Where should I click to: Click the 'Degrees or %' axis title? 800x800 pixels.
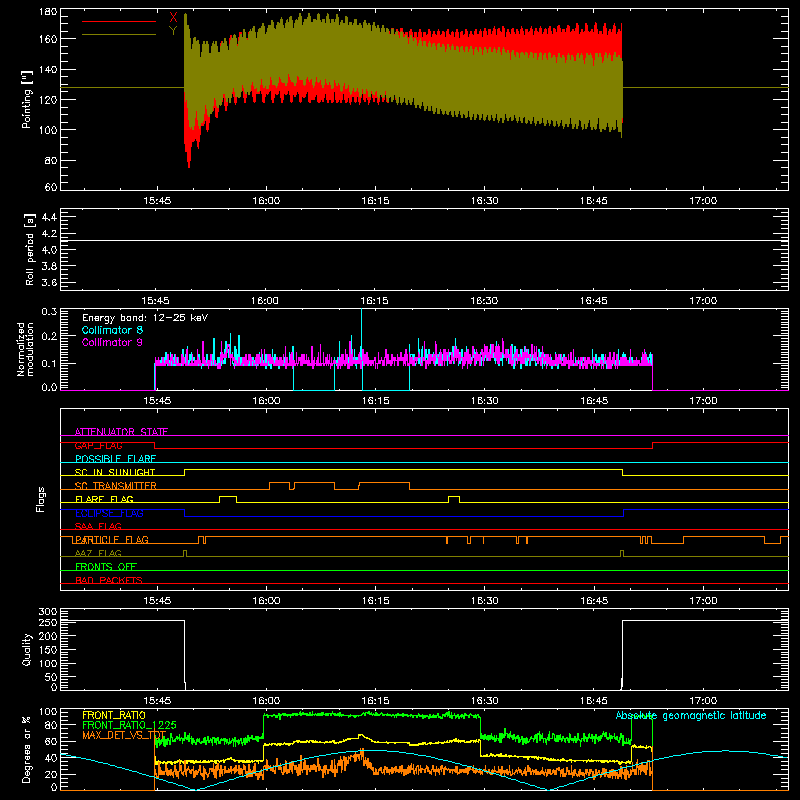click(27, 749)
